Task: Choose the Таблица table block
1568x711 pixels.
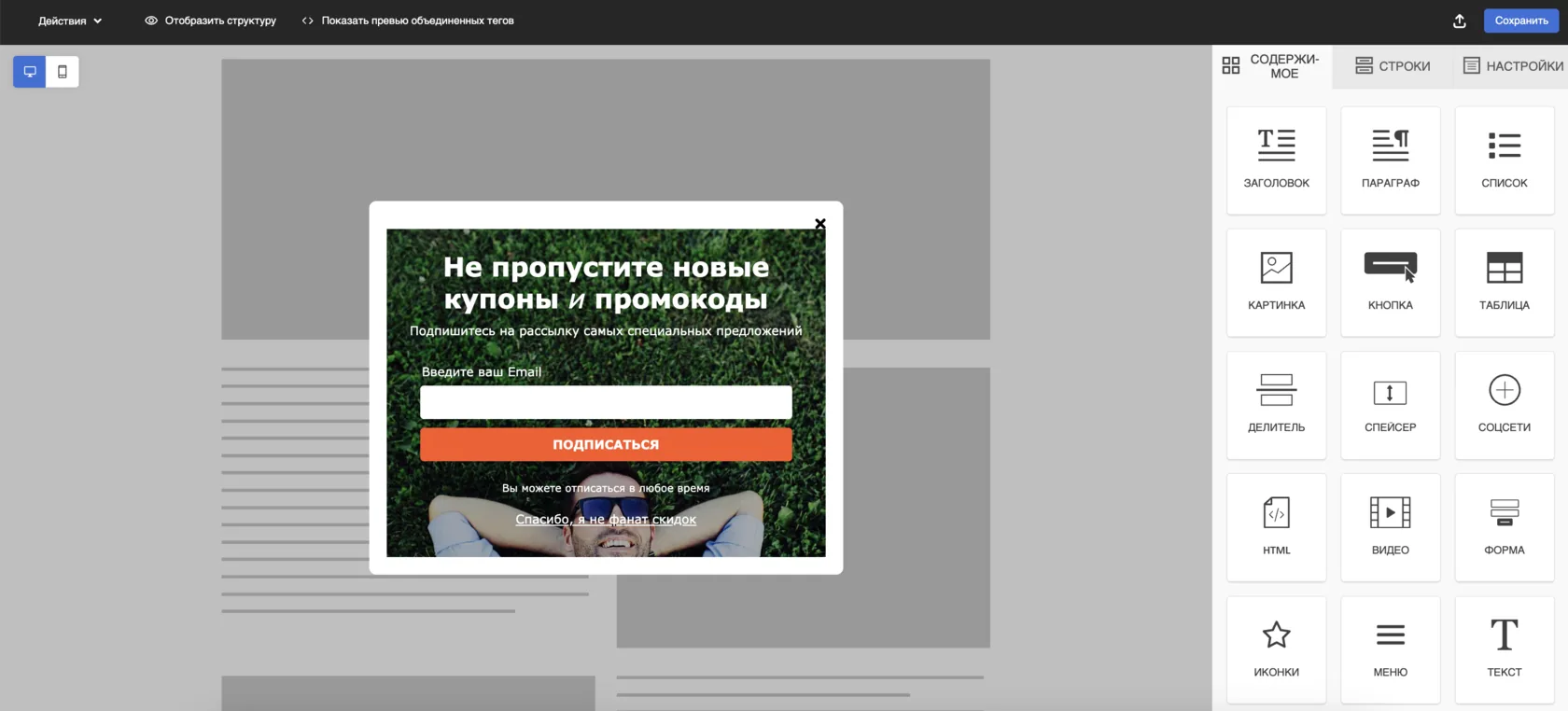Action: 1504,282
